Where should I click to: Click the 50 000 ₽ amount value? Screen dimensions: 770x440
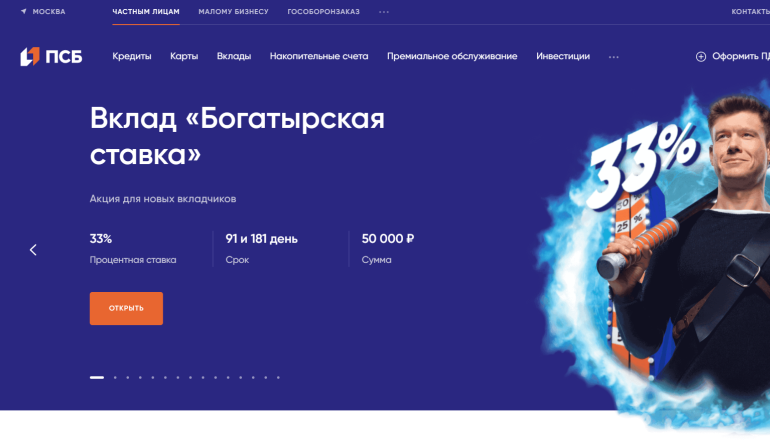(x=388, y=239)
